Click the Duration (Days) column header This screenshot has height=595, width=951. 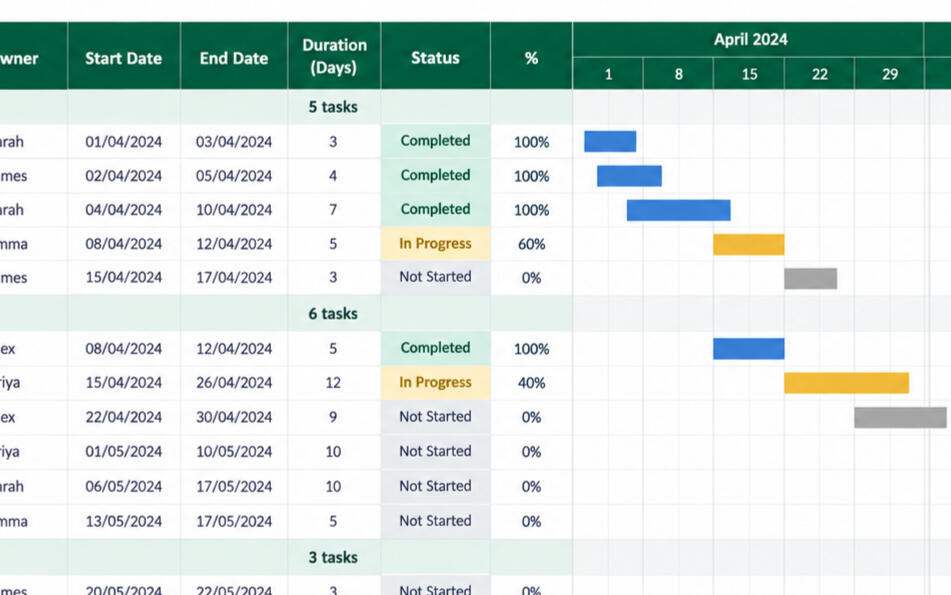coord(334,56)
